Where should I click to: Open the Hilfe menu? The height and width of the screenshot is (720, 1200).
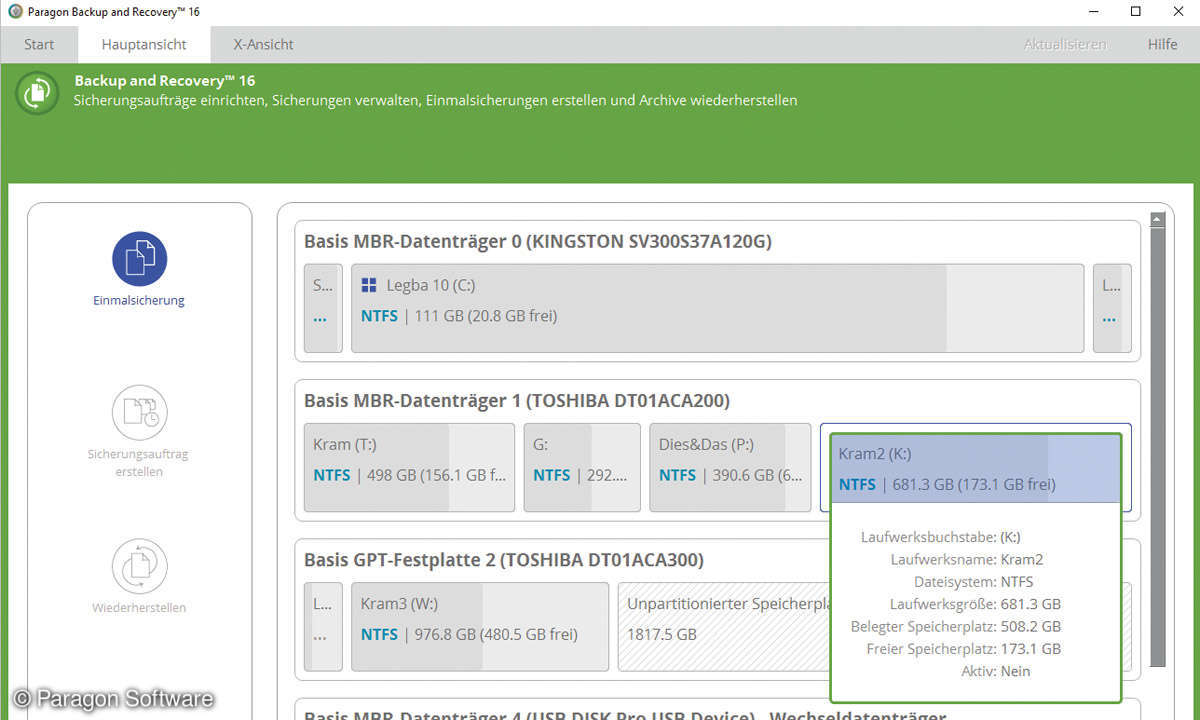click(1162, 44)
